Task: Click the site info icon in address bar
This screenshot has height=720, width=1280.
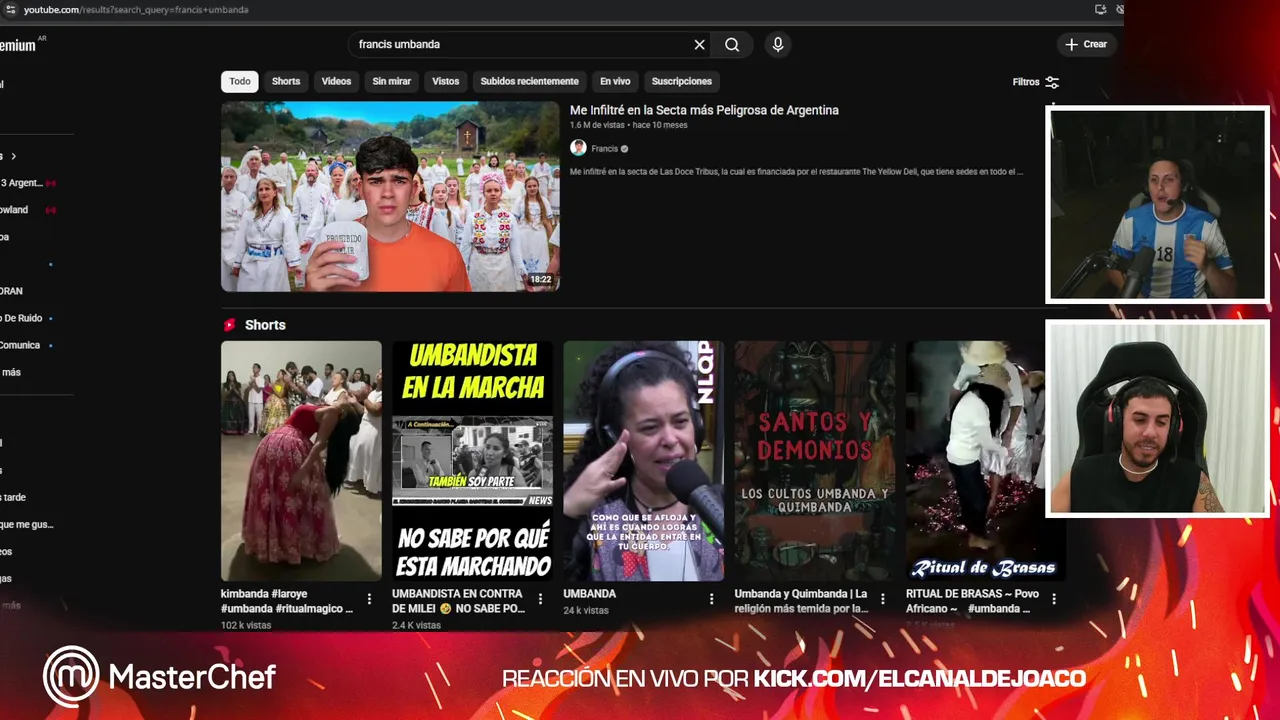Action: pos(10,10)
